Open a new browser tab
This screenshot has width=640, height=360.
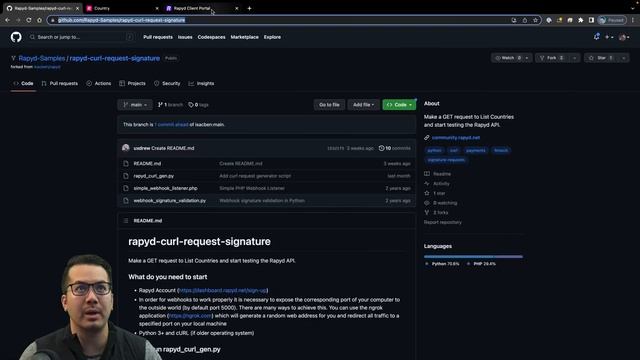tap(249, 8)
